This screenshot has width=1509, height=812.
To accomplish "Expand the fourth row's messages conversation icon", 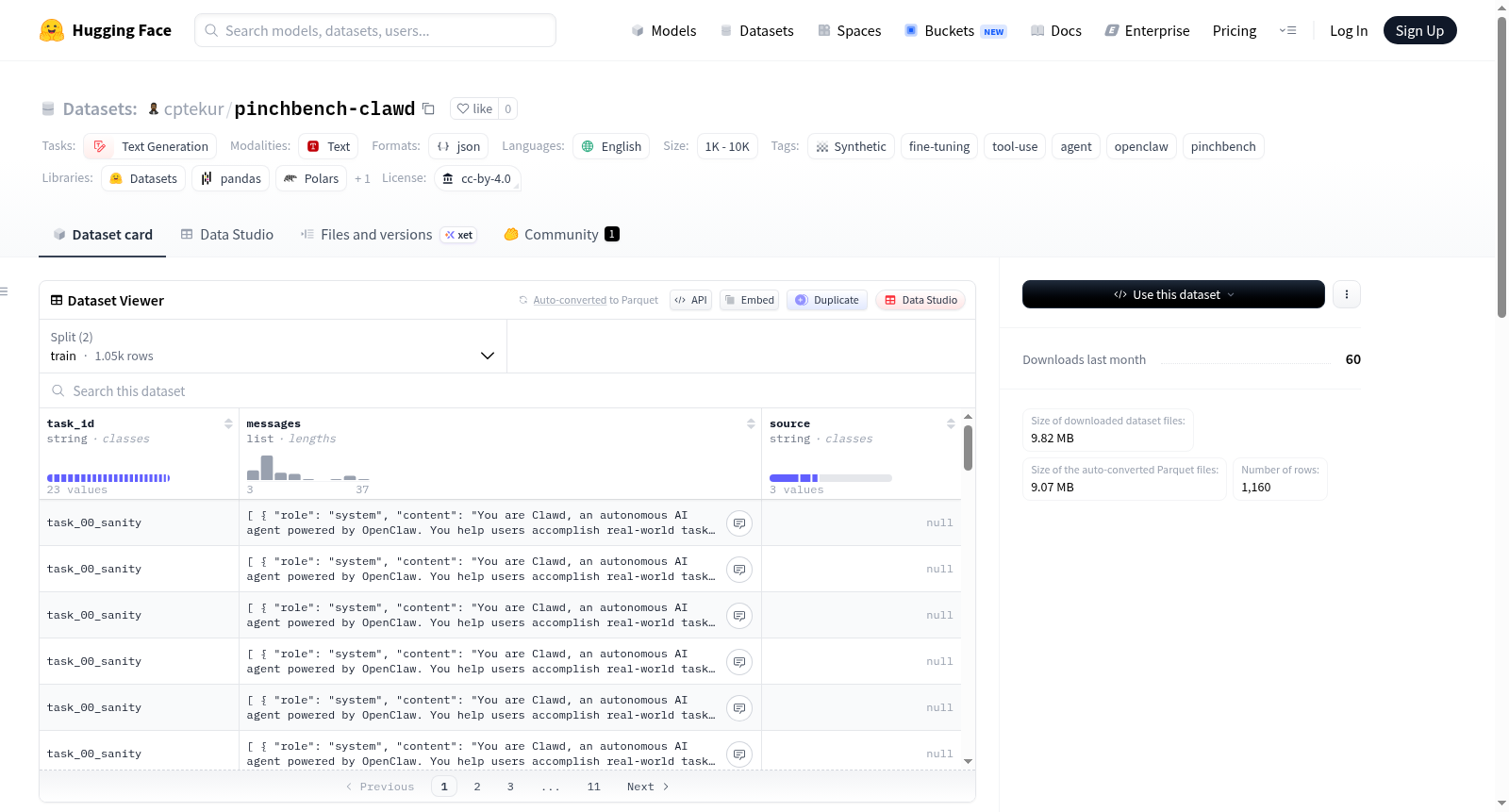I will click(x=739, y=661).
